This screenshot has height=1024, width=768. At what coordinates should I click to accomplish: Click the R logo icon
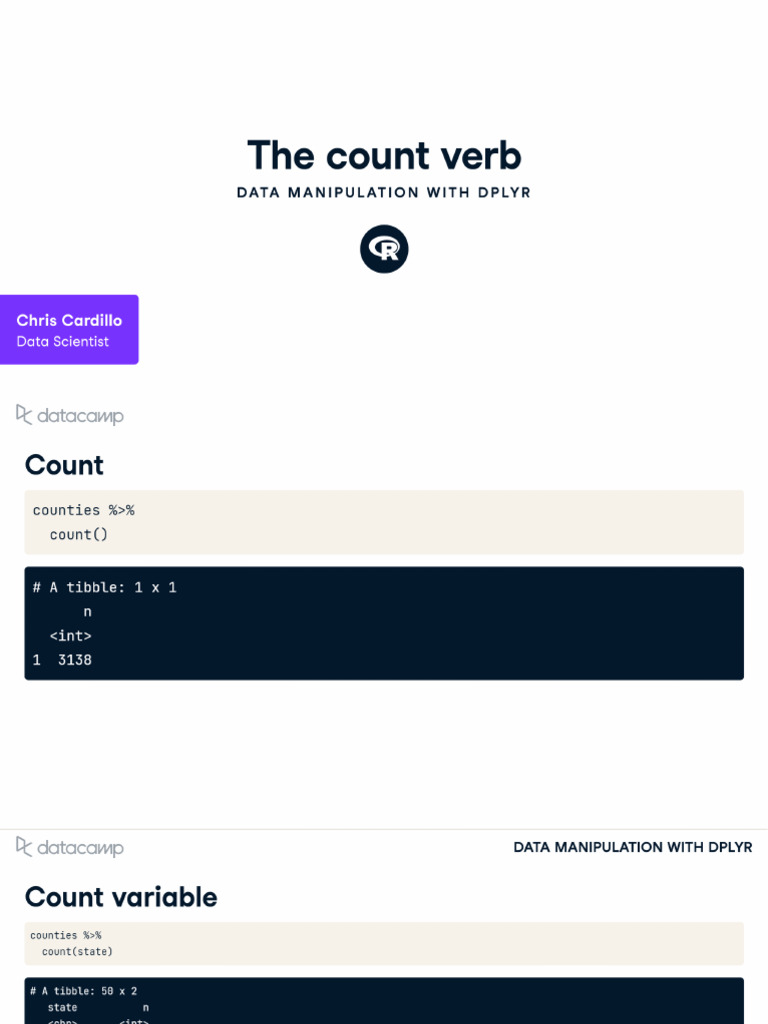[384, 249]
